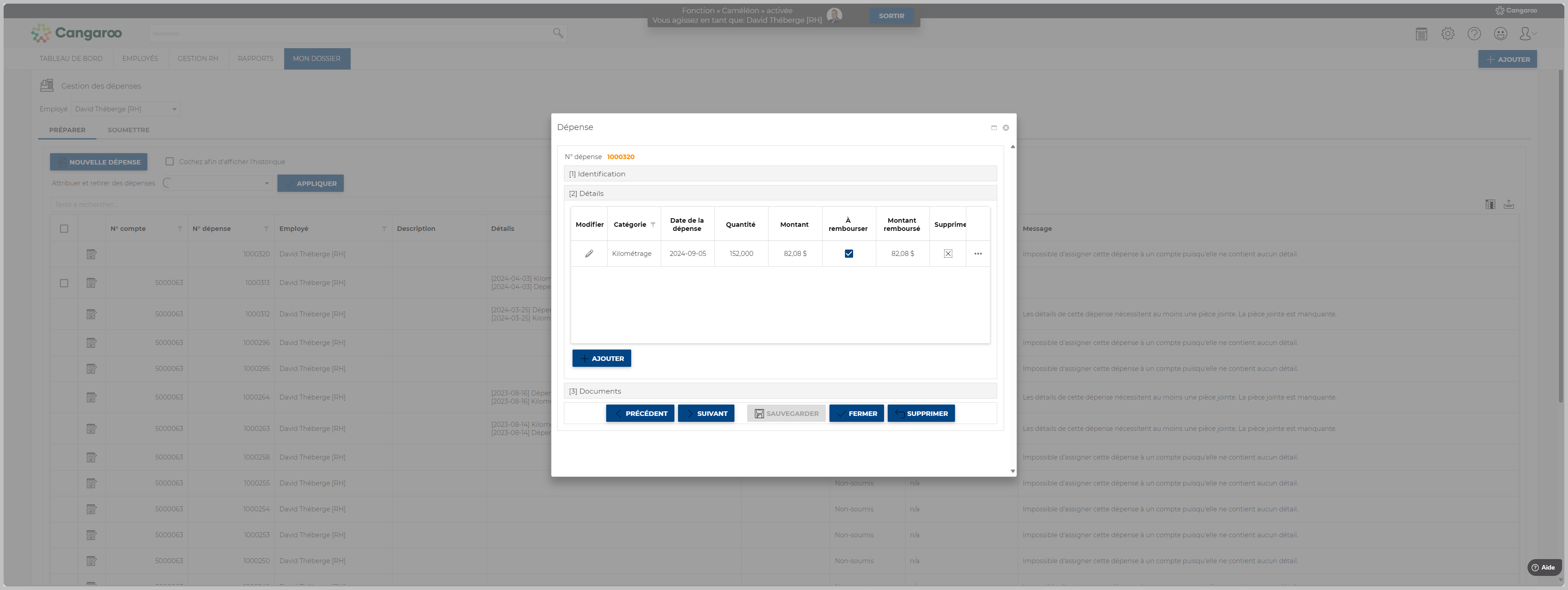
Task: Check the display history checkbox
Action: click(x=170, y=162)
